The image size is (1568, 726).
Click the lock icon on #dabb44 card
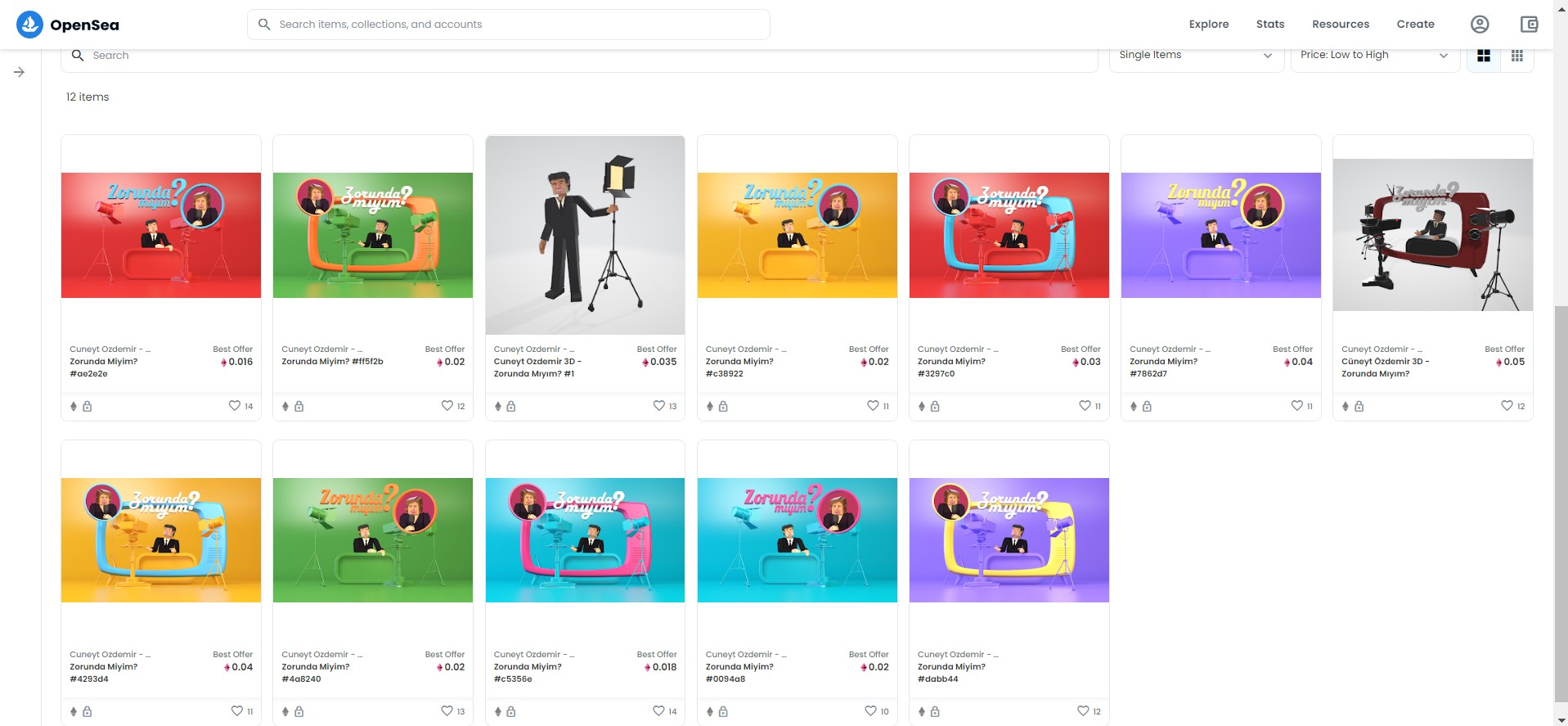(935, 712)
